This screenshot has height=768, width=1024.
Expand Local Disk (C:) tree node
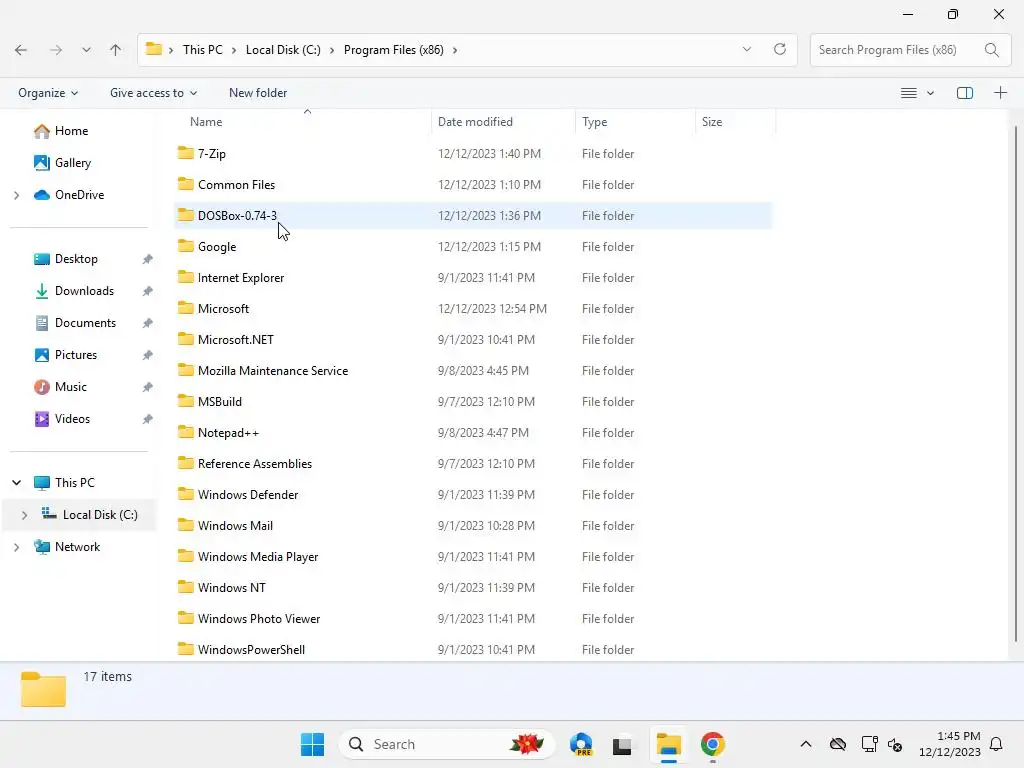[x=24, y=515]
